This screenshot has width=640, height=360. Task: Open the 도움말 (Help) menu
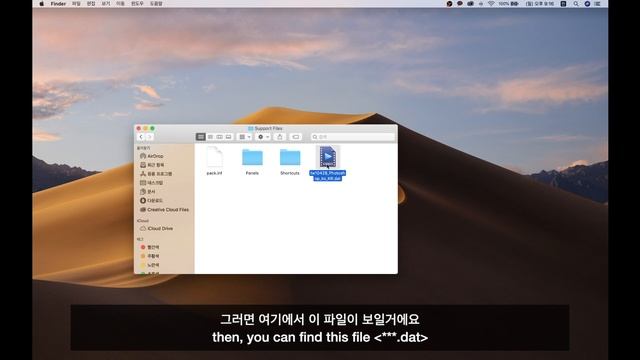156,4
